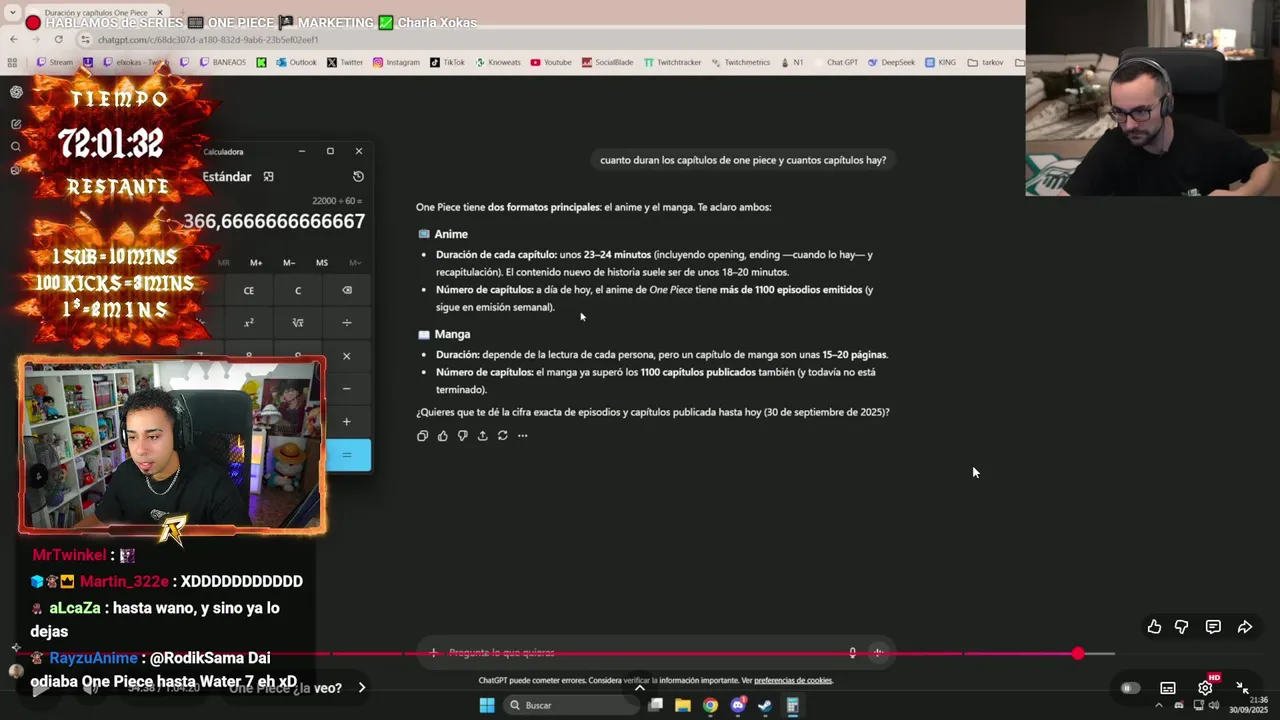Mark ChatGPT response with thumbs down
The image size is (1280, 720).
[462, 436]
